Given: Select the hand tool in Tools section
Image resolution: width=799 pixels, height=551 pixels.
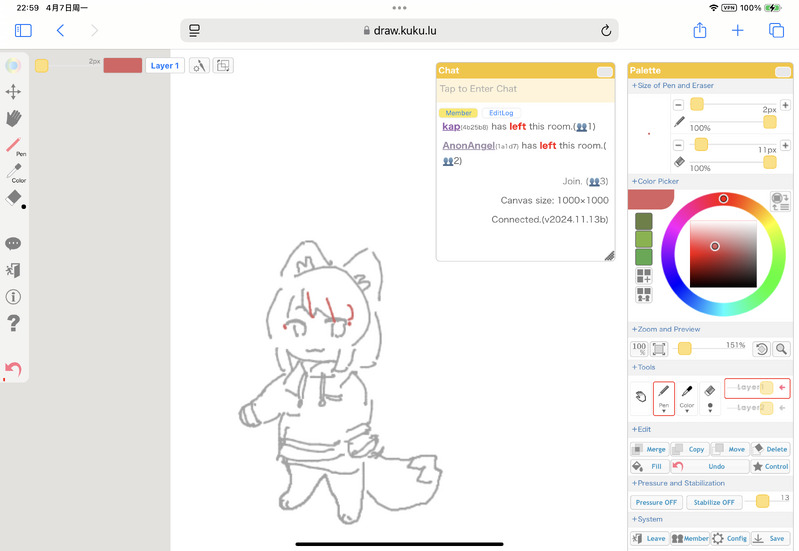Looking at the screenshot, I should 641,397.
